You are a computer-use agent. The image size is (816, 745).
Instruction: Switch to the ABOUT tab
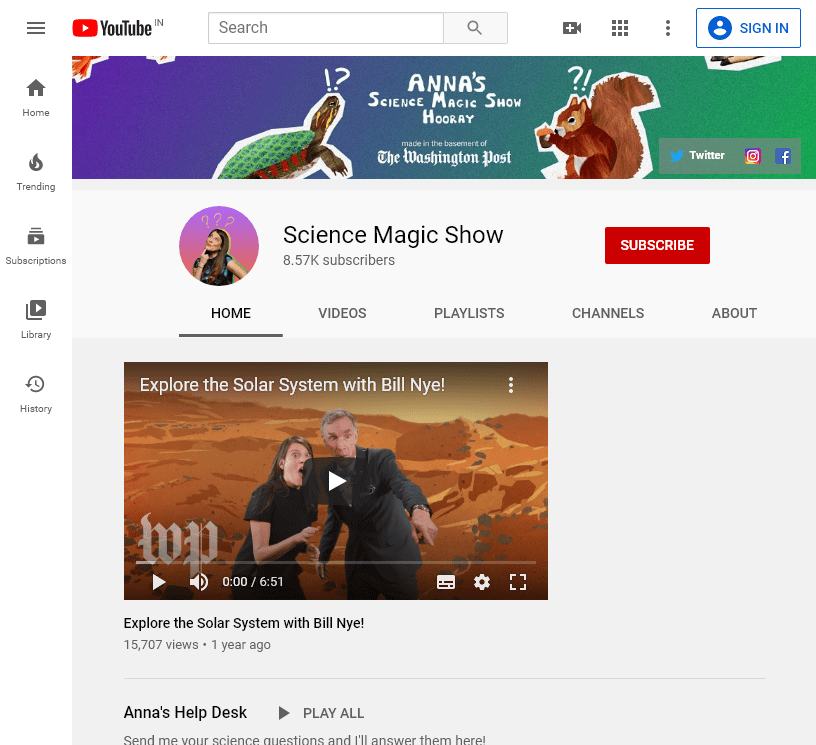coord(734,313)
